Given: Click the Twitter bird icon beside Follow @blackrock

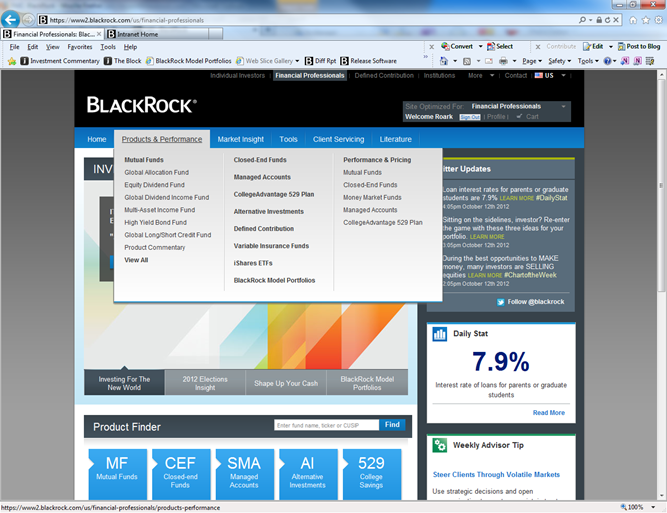Looking at the screenshot, I should pos(501,302).
